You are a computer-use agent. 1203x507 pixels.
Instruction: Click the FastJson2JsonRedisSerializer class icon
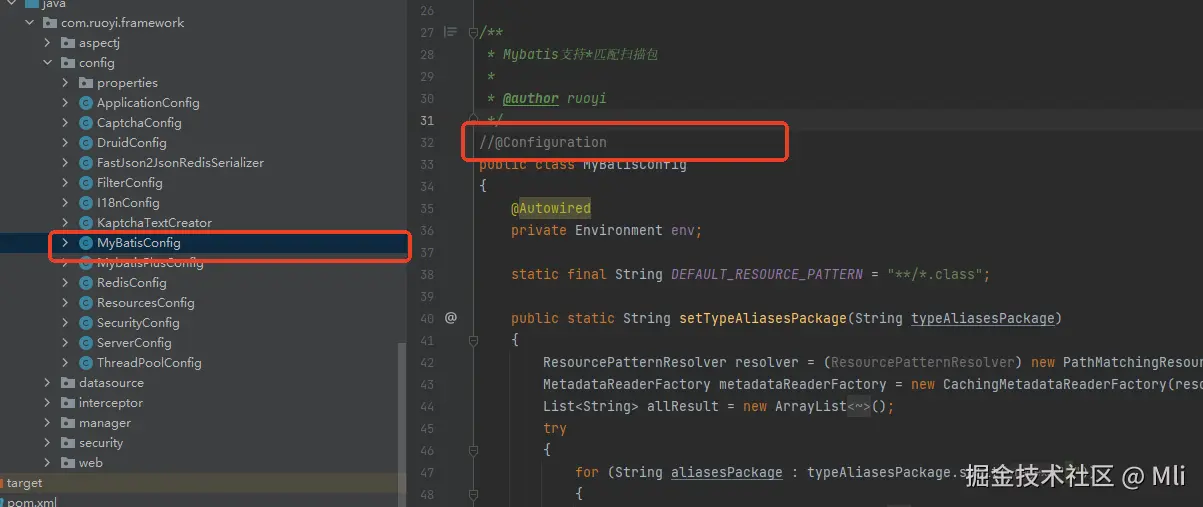tap(86, 162)
